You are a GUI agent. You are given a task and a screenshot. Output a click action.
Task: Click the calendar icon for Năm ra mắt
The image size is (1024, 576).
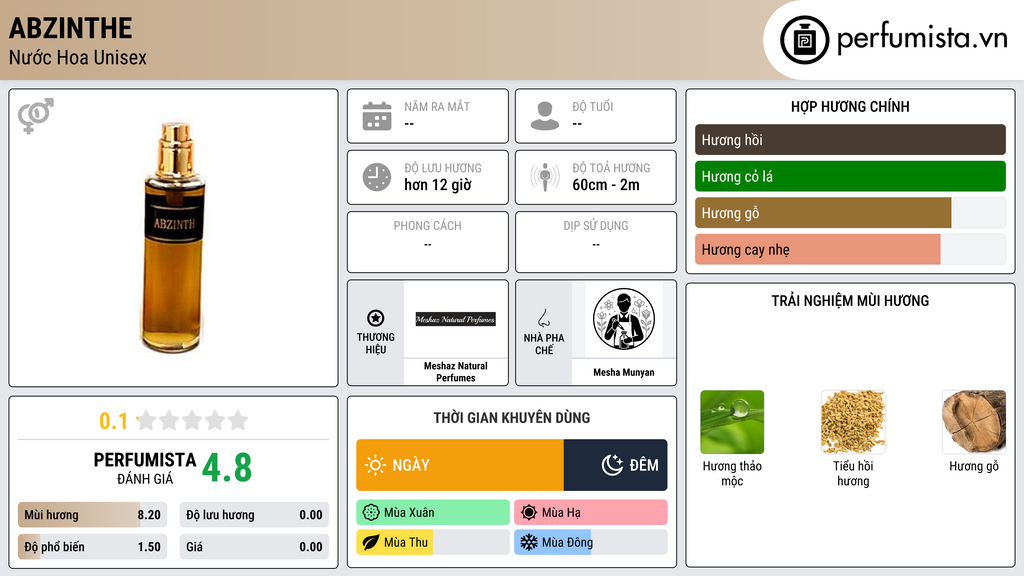377,116
